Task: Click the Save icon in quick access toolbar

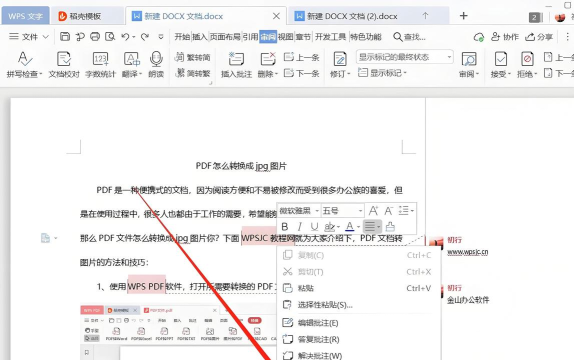Action: tap(65, 37)
